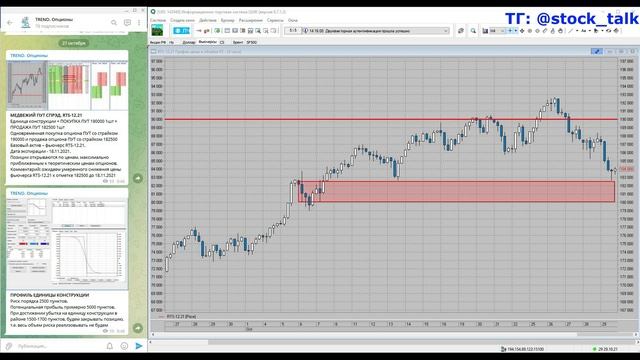640x360 pixels.
Task: Open the Создать окно menu
Action: pyautogui.click(x=182, y=20)
